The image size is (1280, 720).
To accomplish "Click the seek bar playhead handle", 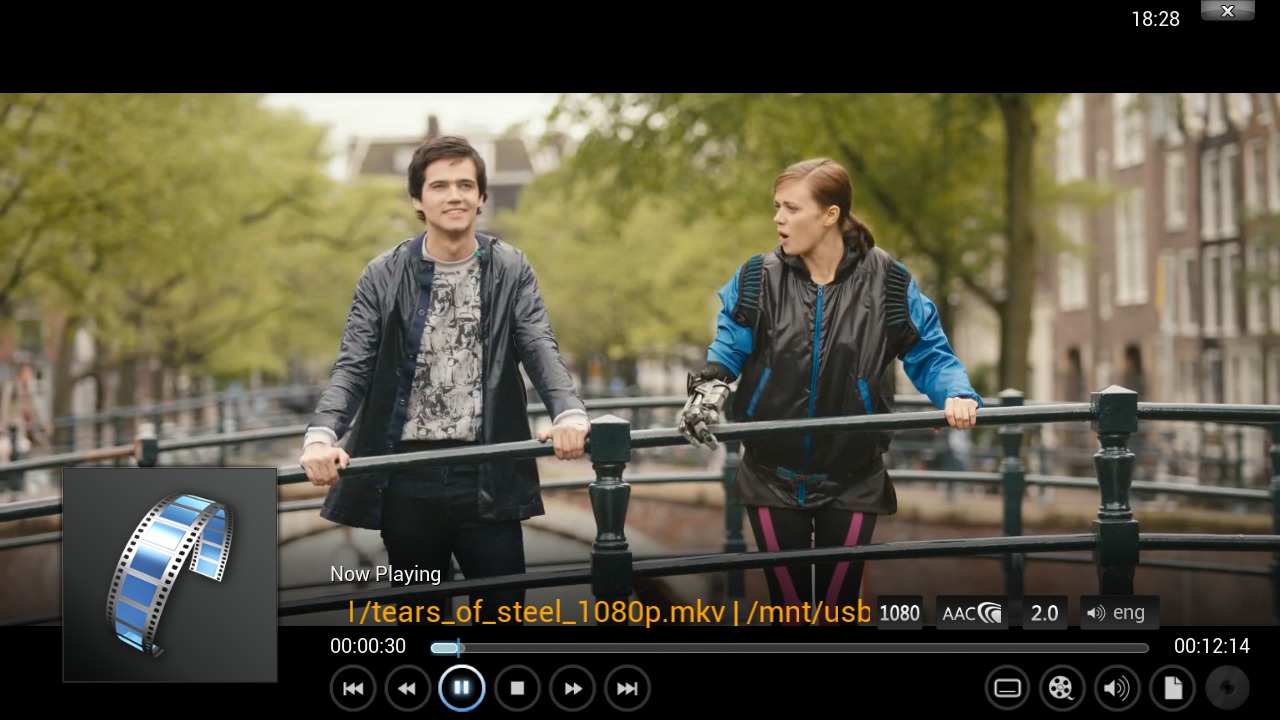I will click(459, 648).
